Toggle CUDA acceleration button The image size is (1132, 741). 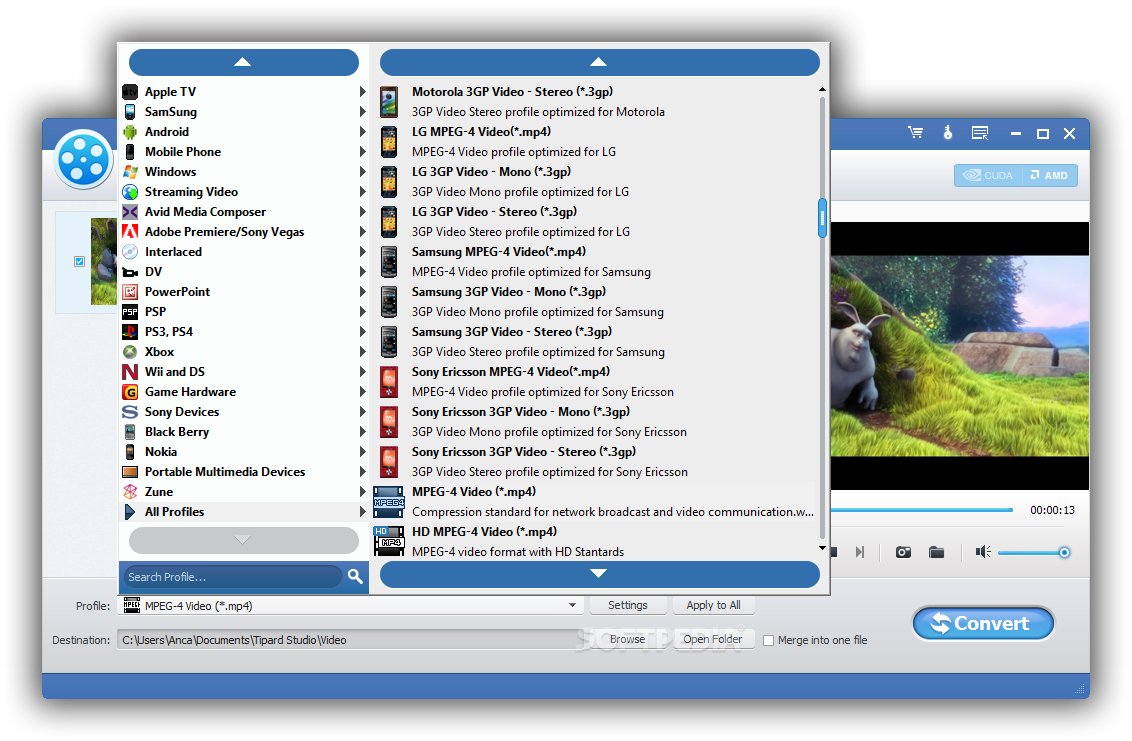pyautogui.click(x=988, y=176)
